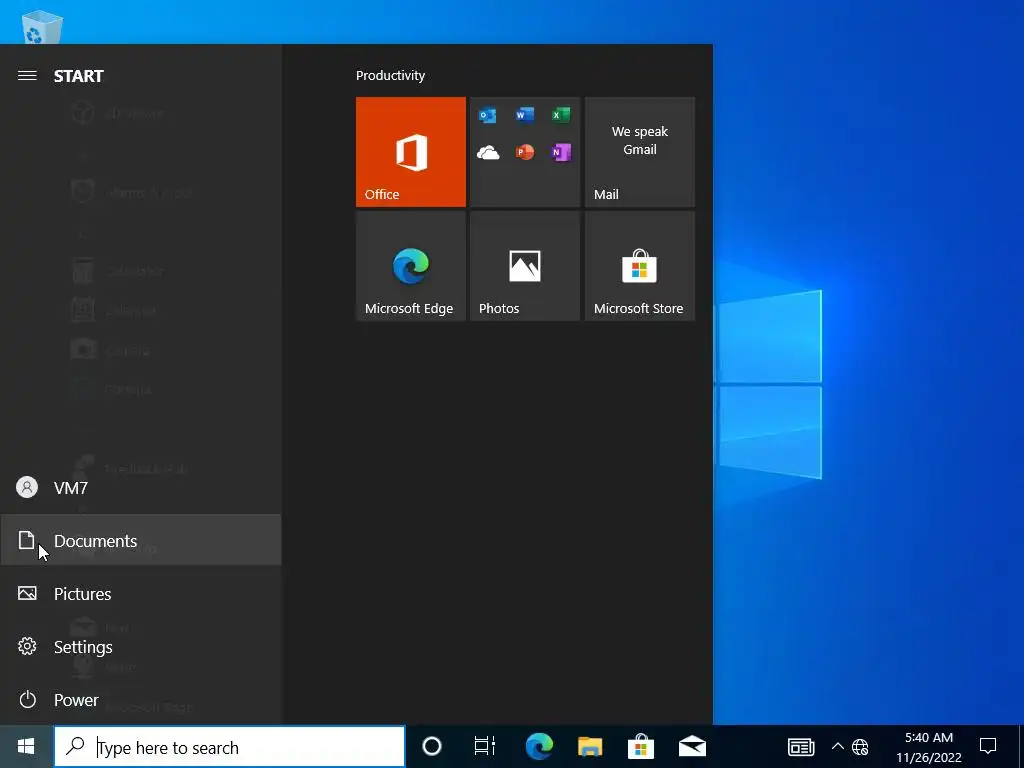
Task: Open File Explorer from the taskbar
Action: 590,746
